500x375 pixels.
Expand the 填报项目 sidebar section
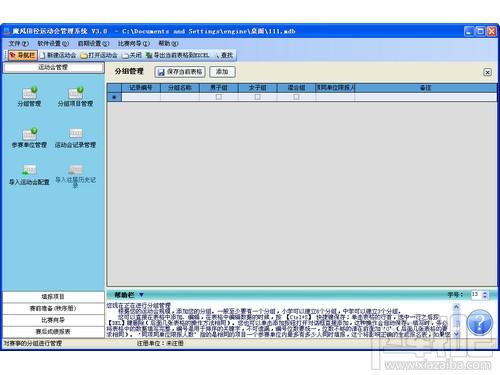pyautogui.click(x=53, y=297)
